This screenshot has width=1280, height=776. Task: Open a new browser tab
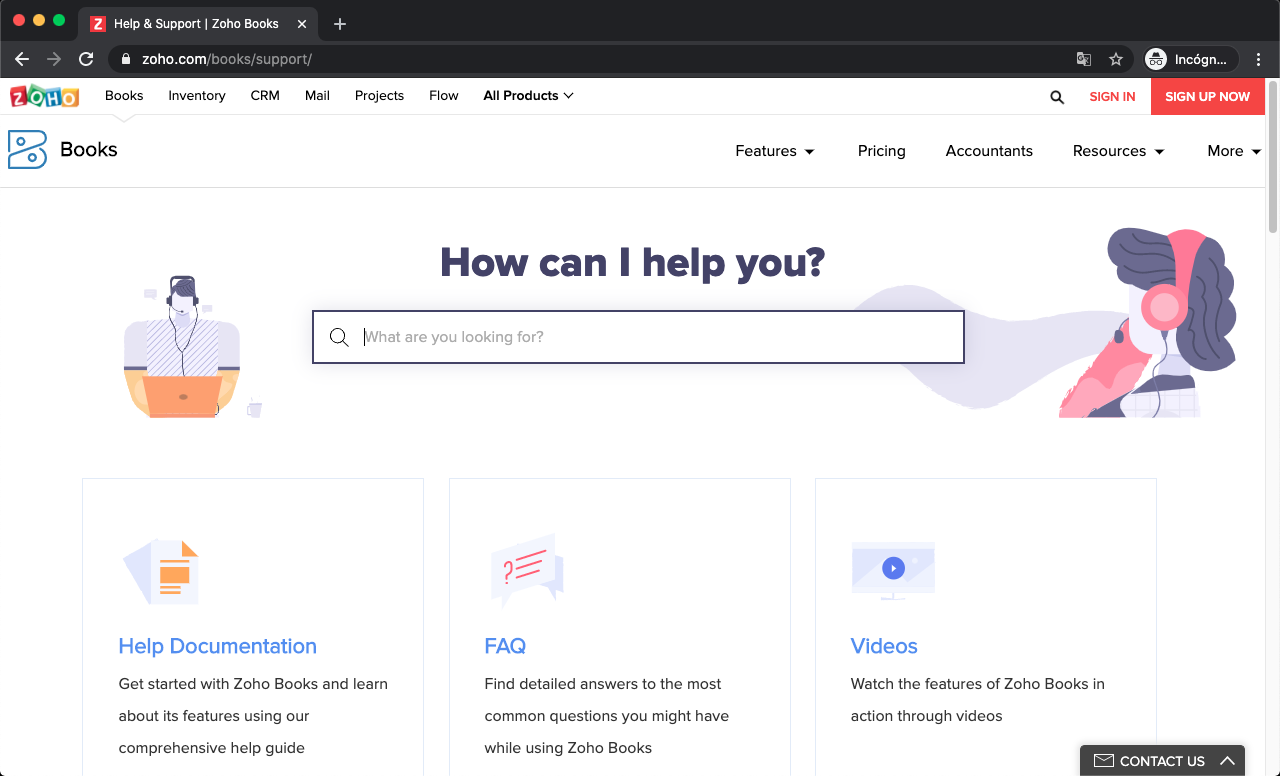pyautogui.click(x=340, y=23)
